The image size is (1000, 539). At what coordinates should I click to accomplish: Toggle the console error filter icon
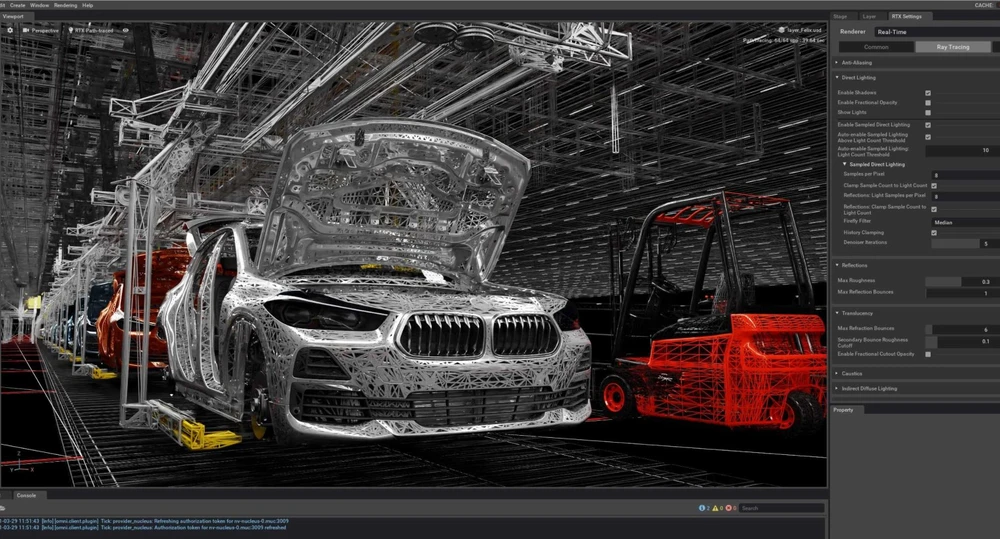[x=728, y=508]
